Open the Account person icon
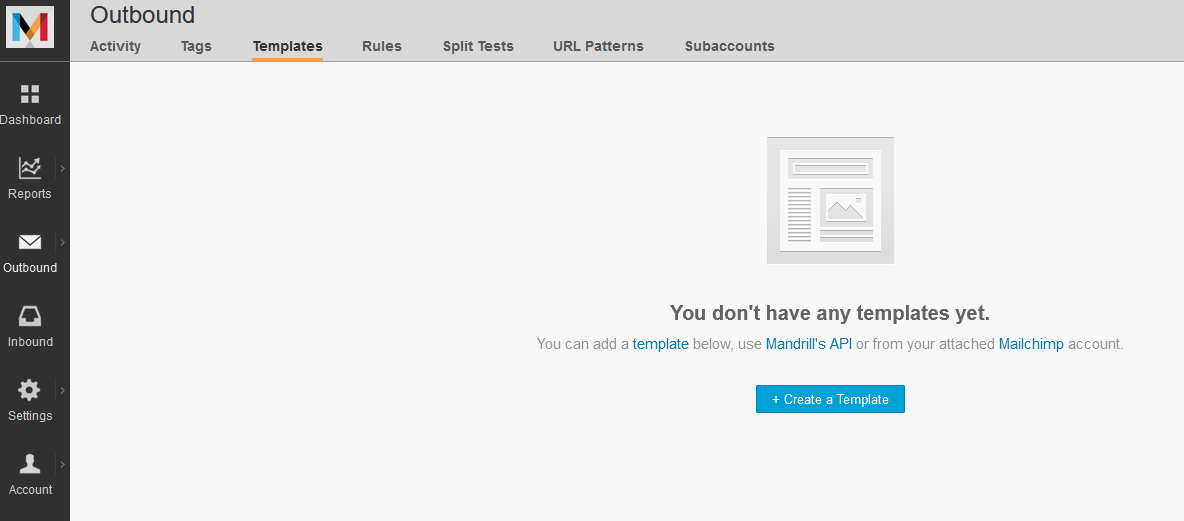1184x521 pixels. click(x=30, y=464)
